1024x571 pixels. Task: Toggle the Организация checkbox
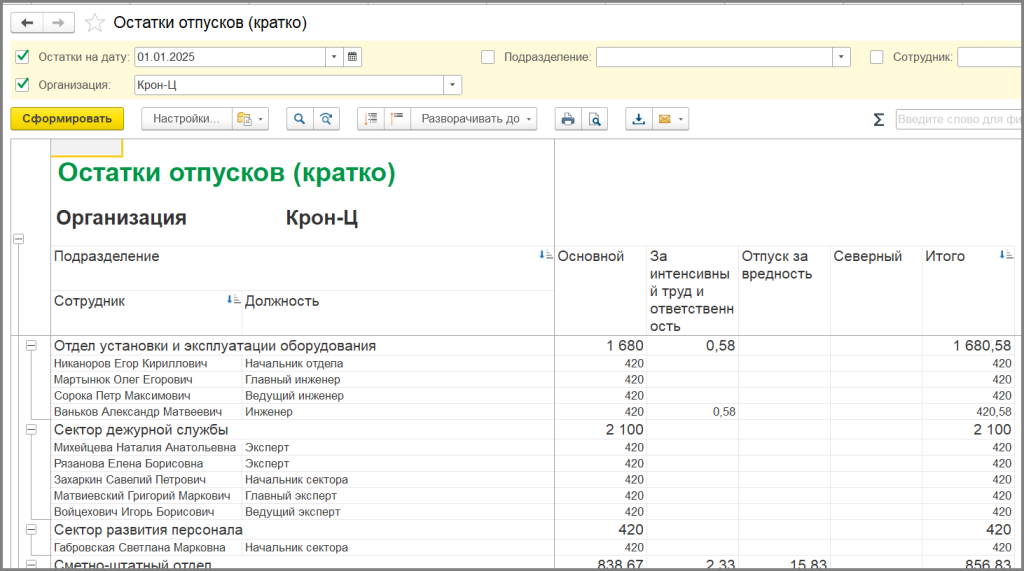pyautogui.click(x=23, y=84)
